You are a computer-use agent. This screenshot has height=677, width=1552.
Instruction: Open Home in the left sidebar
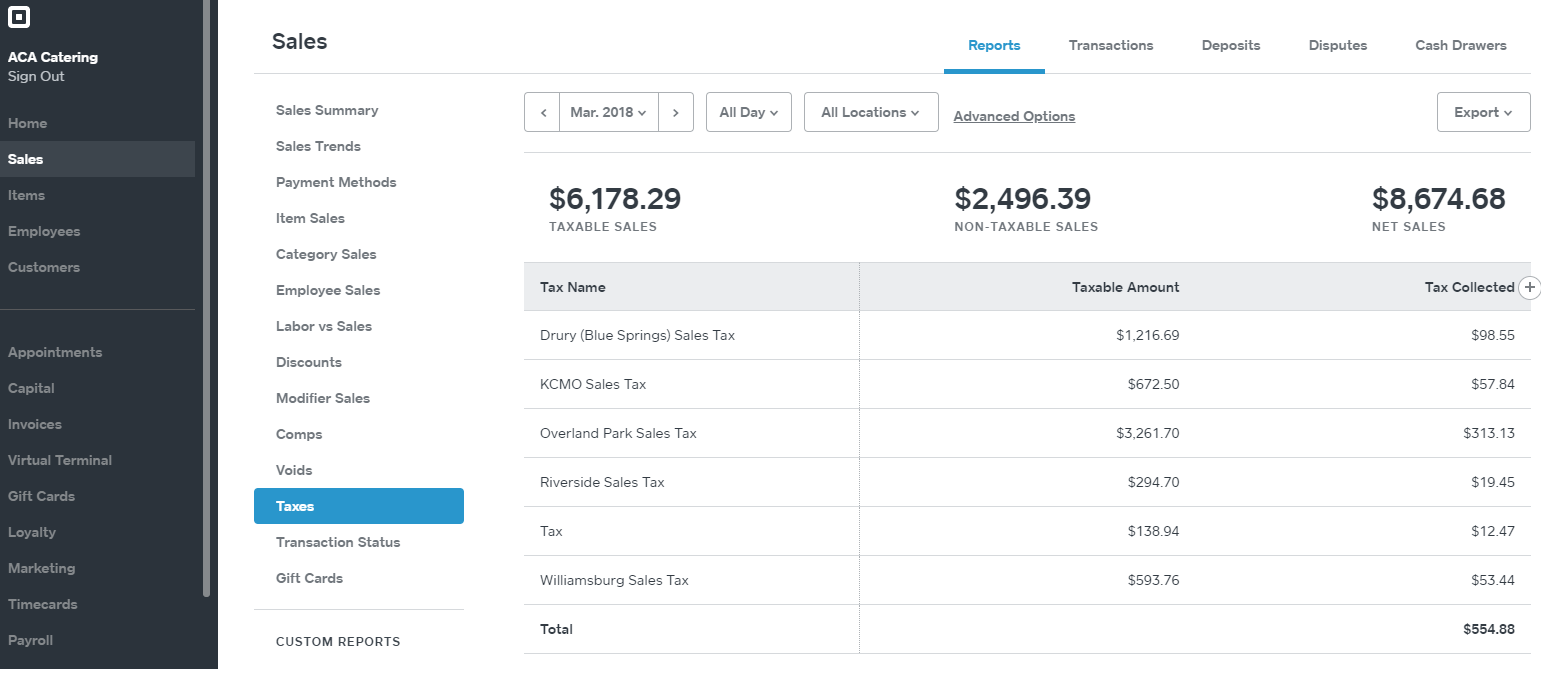(x=28, y=123)
